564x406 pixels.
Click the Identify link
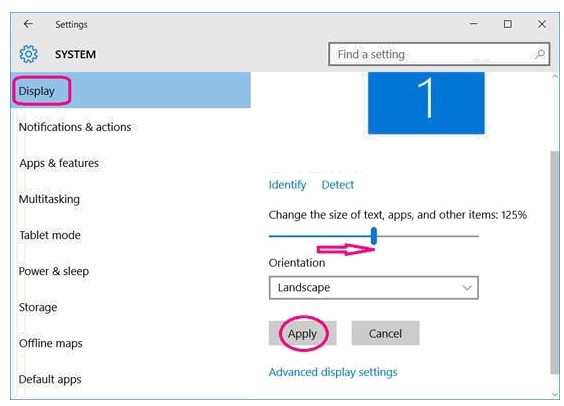(287, 184)
